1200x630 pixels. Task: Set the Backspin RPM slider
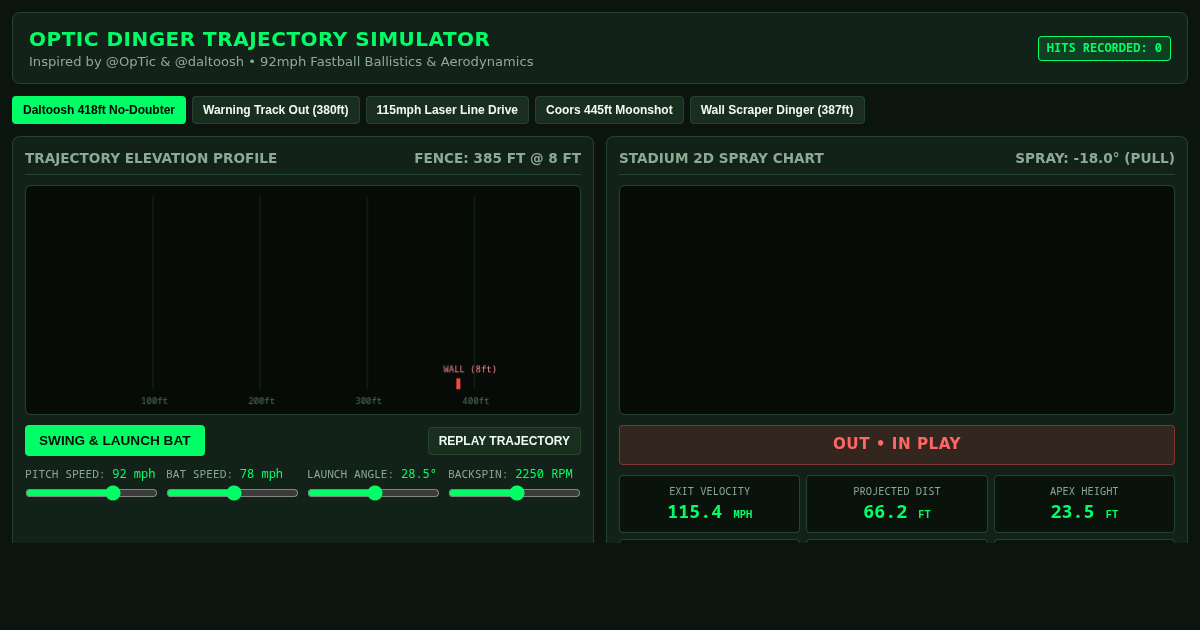coord(514,492)
